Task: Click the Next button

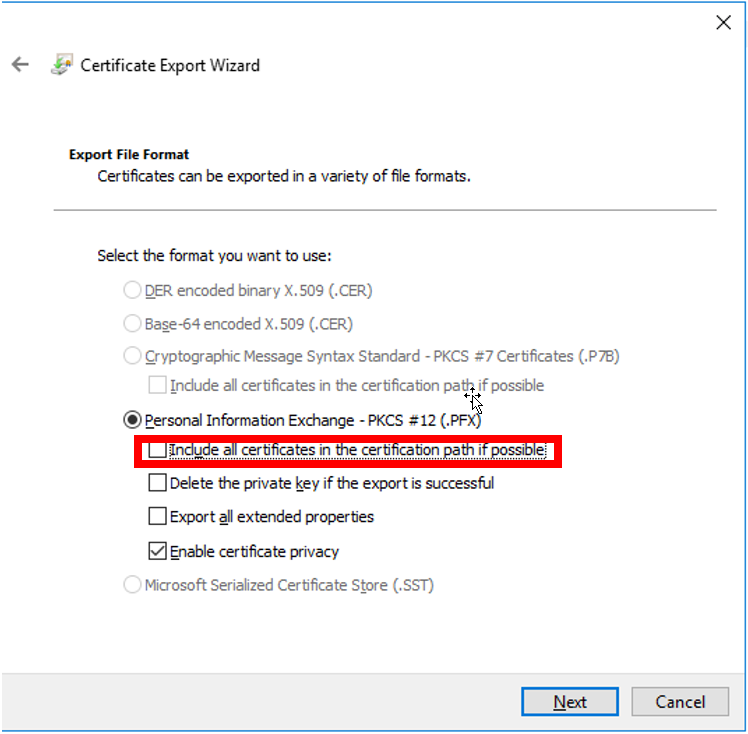Action: [x=570, y=702]
